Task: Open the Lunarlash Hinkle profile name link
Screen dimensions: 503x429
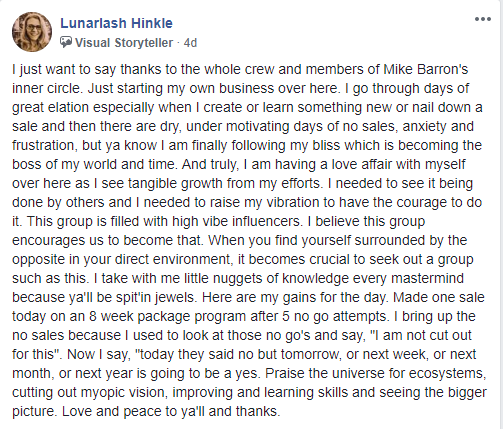Action: coord(116,23)
